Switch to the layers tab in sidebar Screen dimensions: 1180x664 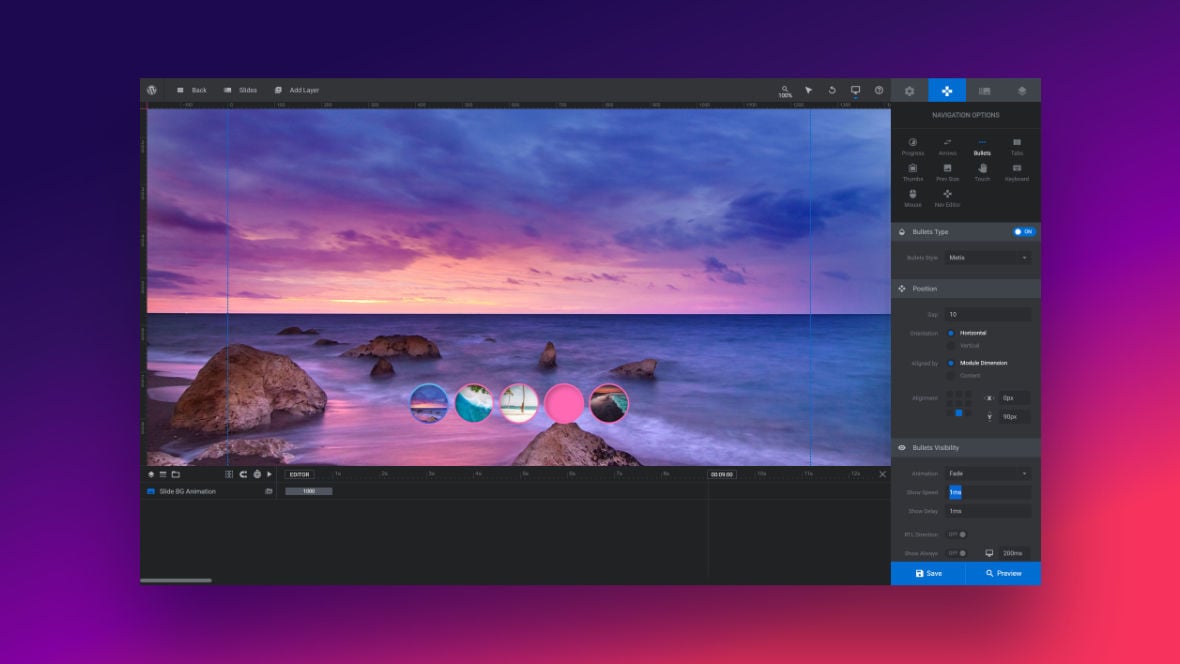click(x=1022, y=90)
